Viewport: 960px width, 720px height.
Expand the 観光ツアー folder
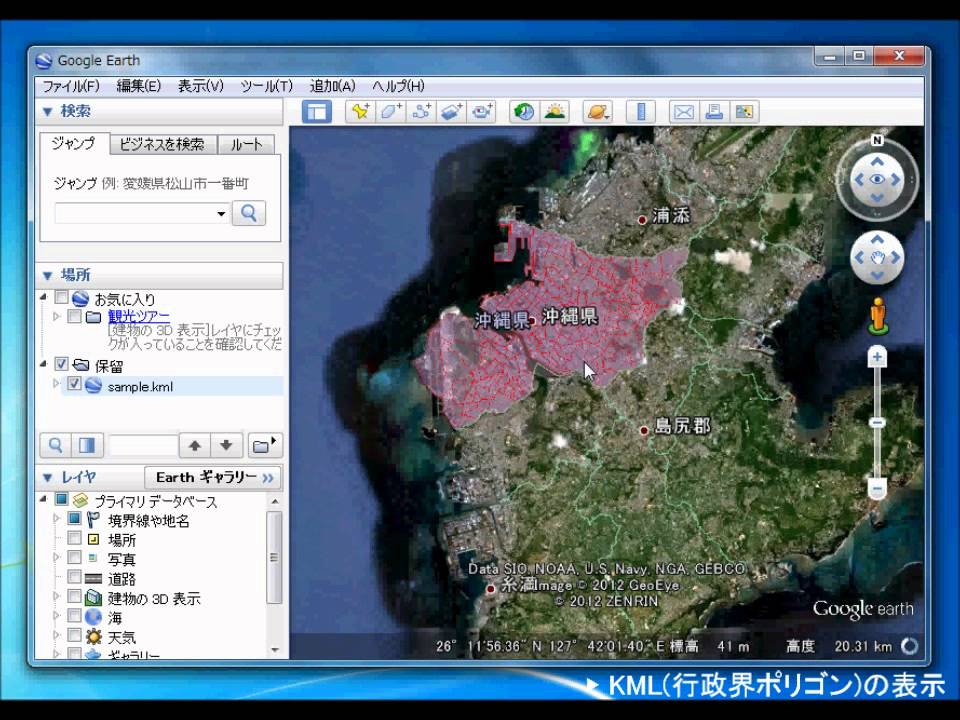point(56,317)
